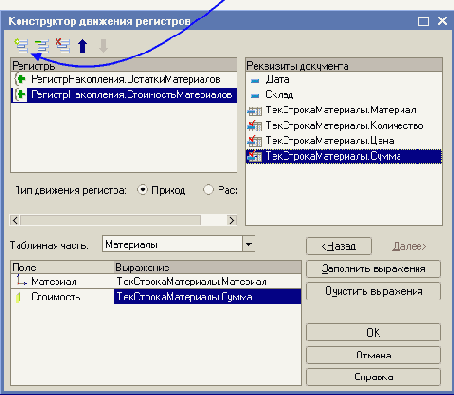Confirm with the OK button
This screenshot has width=454, height=395.
click(373, 332)
